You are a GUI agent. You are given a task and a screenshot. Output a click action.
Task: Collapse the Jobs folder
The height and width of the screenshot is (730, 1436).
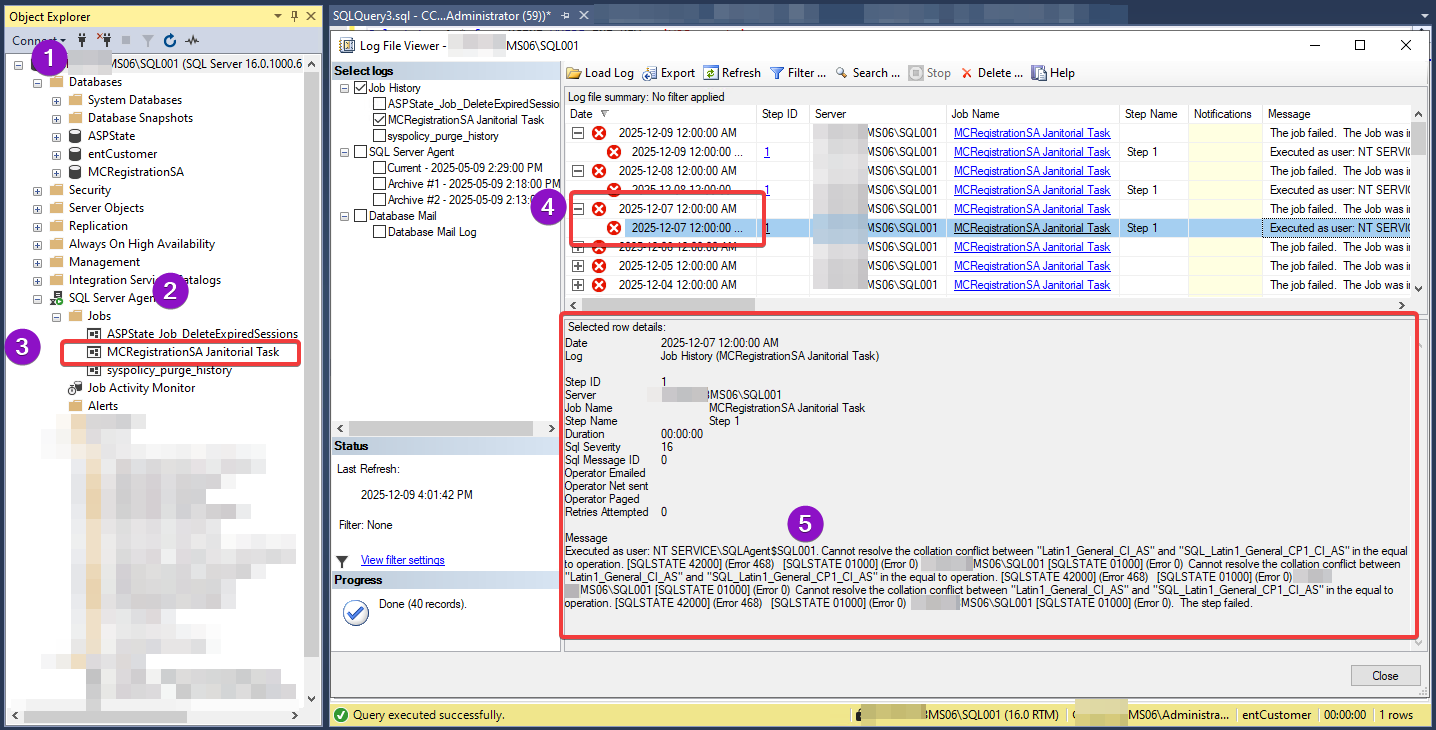tap(56, 316)
